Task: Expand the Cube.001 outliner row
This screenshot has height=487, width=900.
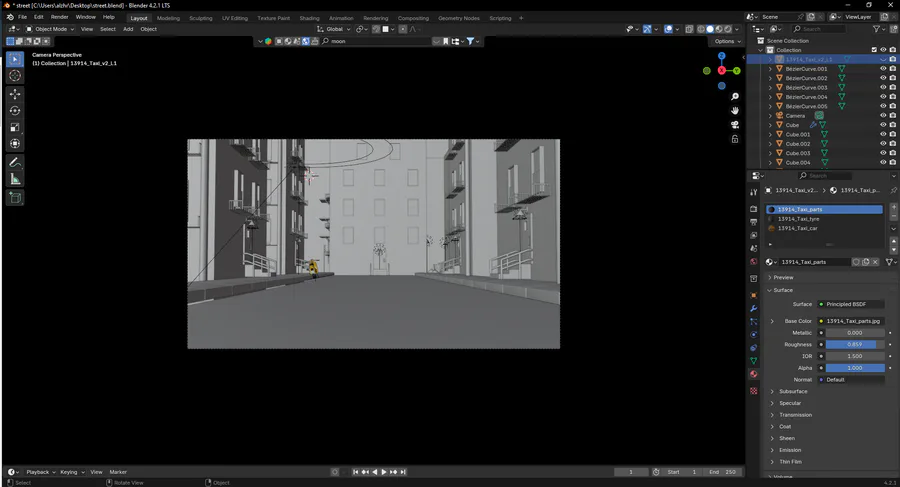Action: (x=770, y=134)
